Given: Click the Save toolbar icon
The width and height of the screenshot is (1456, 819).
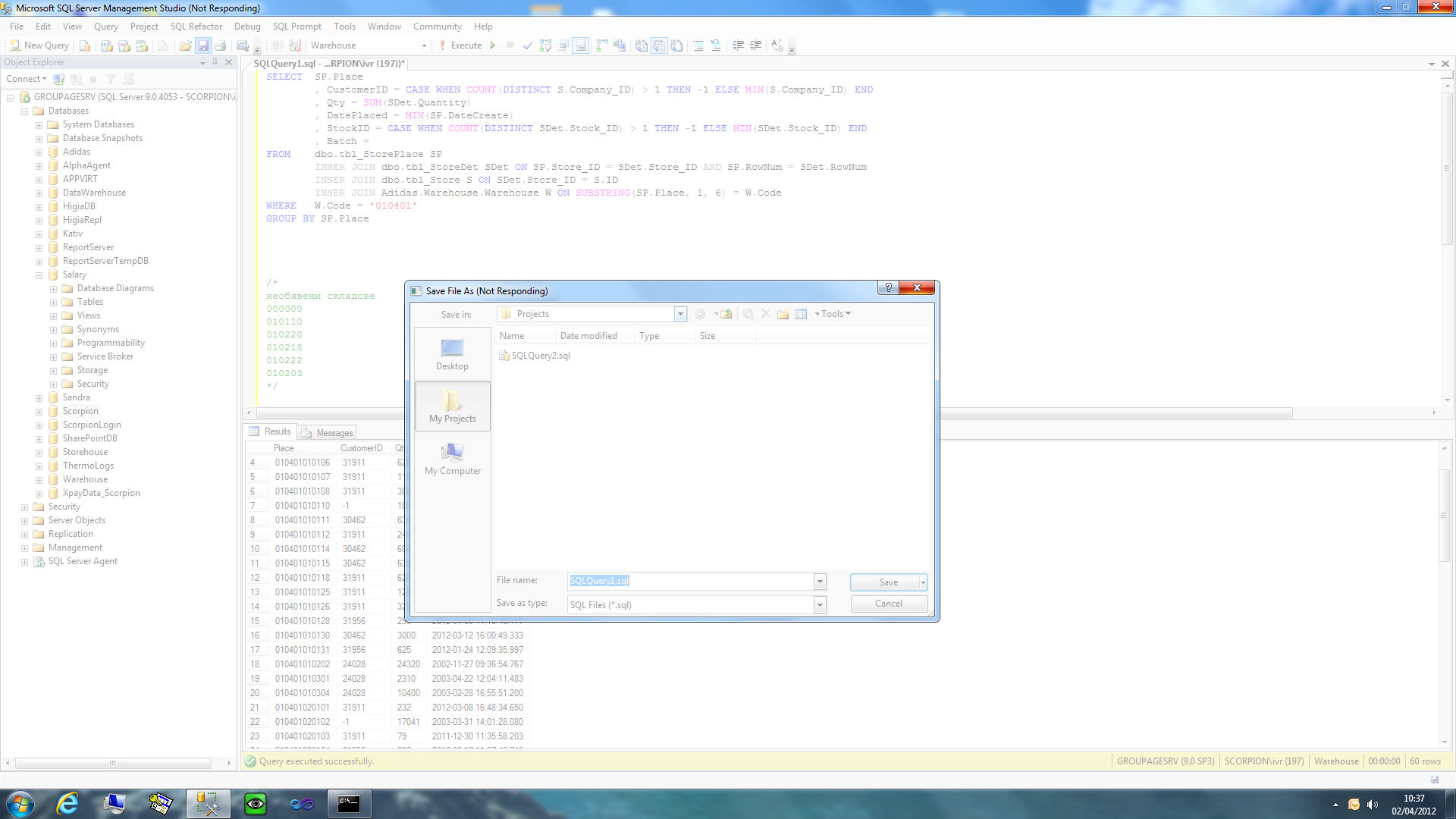Looking at the screenshot, I should 203,45.
